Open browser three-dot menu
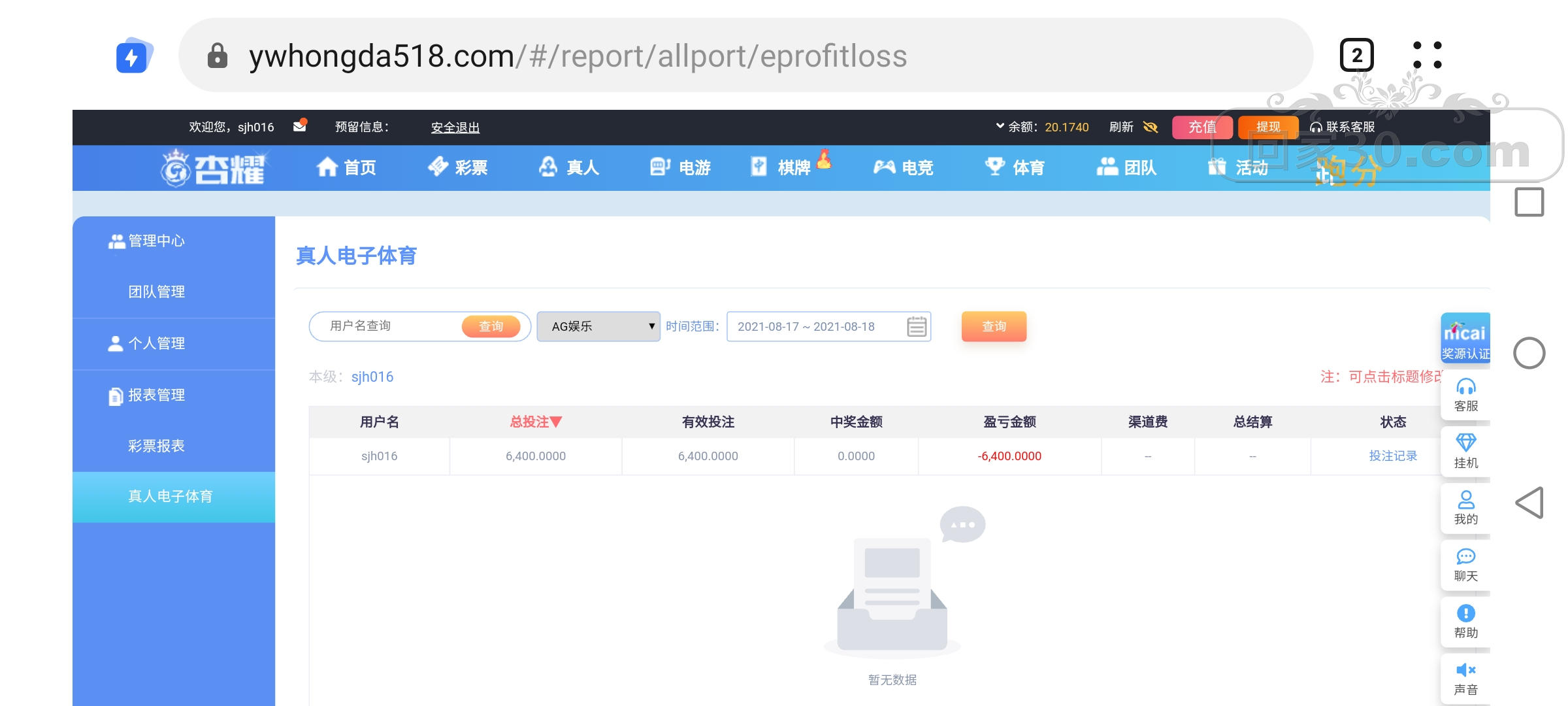The height and width of the screenshot is (706, 1568). click(1427, 56)
